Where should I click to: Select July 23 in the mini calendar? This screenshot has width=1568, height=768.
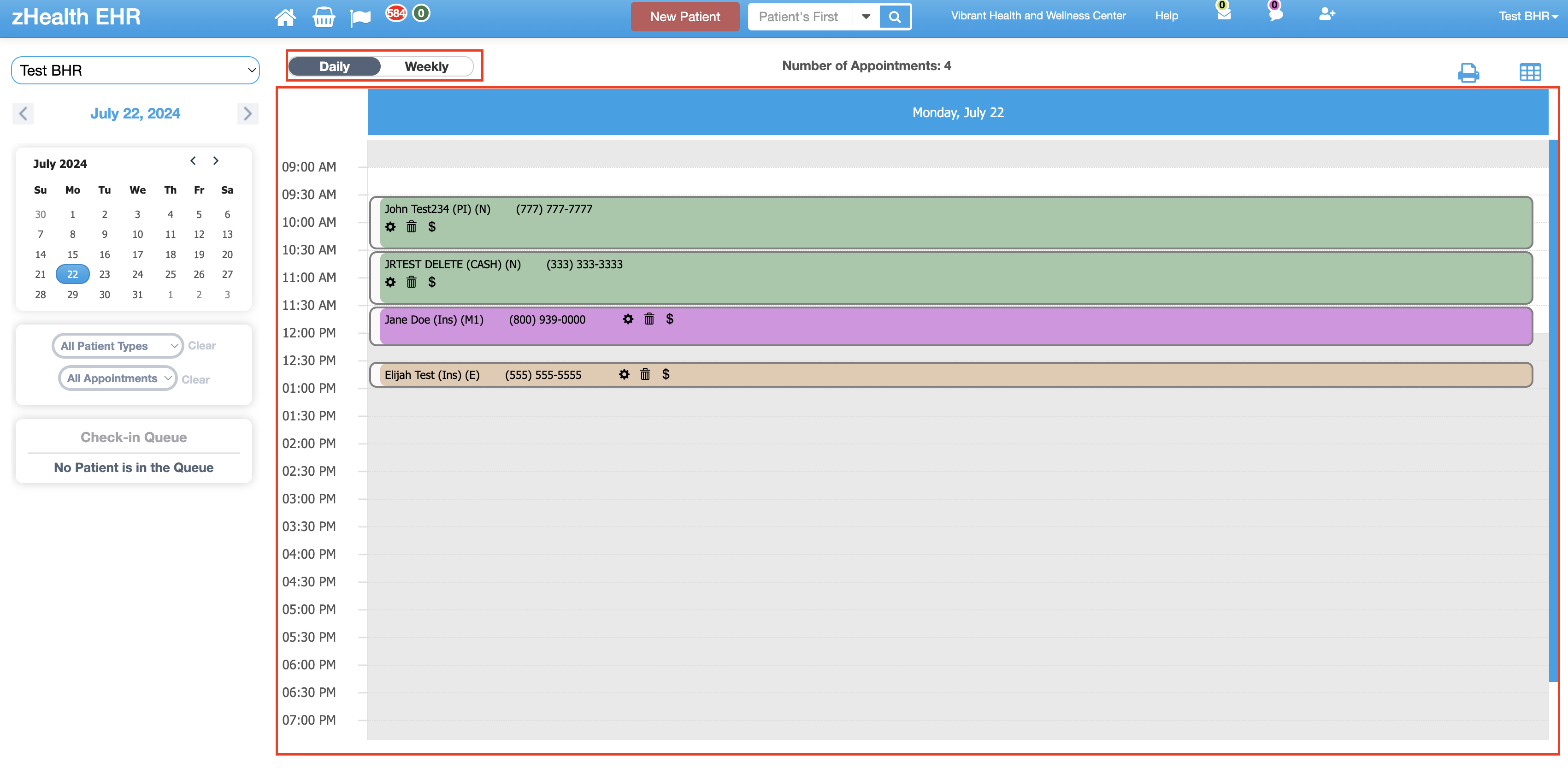click(105, 274)
